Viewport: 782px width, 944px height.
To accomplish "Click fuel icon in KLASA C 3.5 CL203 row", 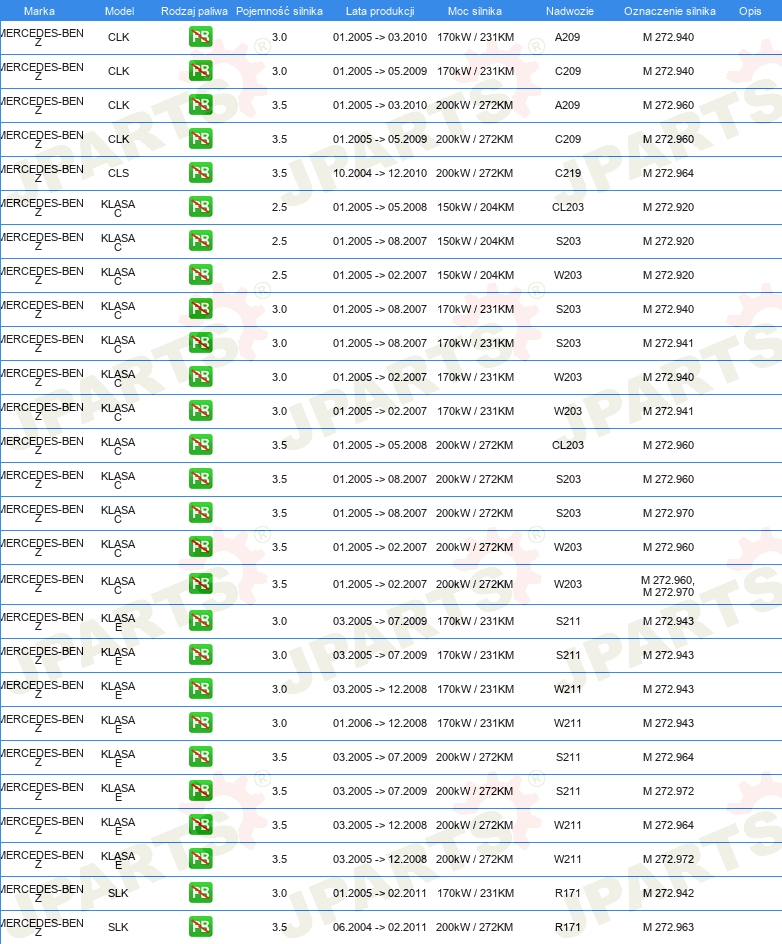I will click(x=200, y=446).
